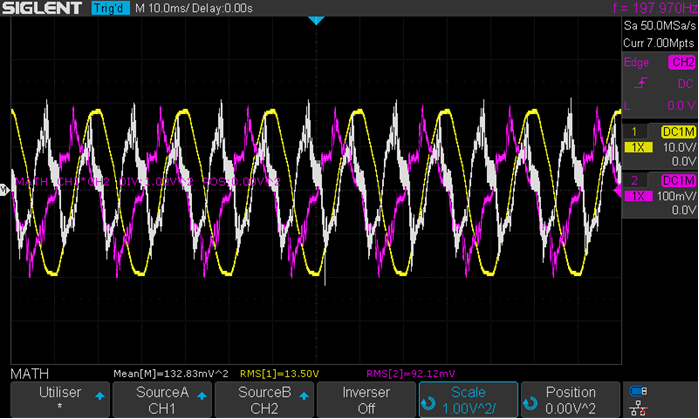The height and width of the screenshot is (419, 699).
Task: Click the rotary knob icon beside Scale
Action: pyautogui.click(x=428, y=404)
